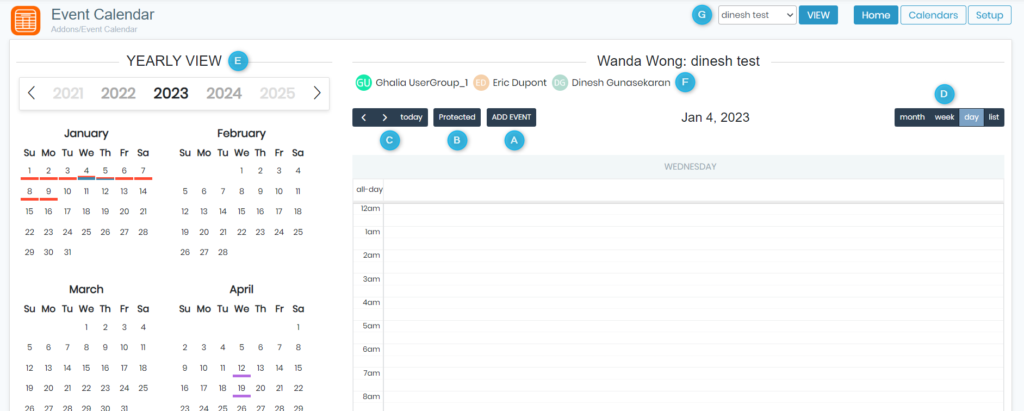Click the March month title
1024x411 pixels.
coord(86,289)
